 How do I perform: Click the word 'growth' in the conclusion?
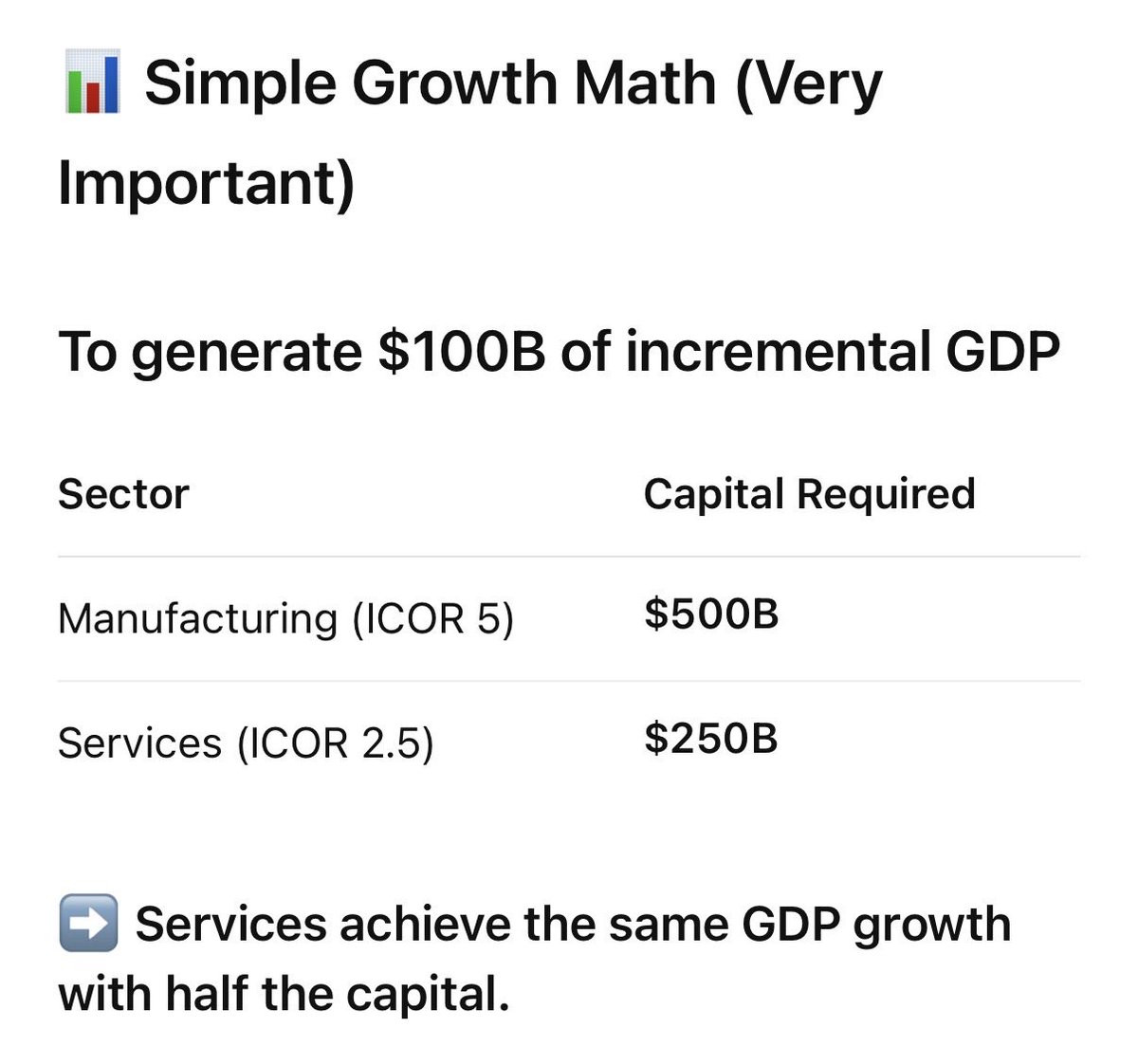[x=931, y=925]
